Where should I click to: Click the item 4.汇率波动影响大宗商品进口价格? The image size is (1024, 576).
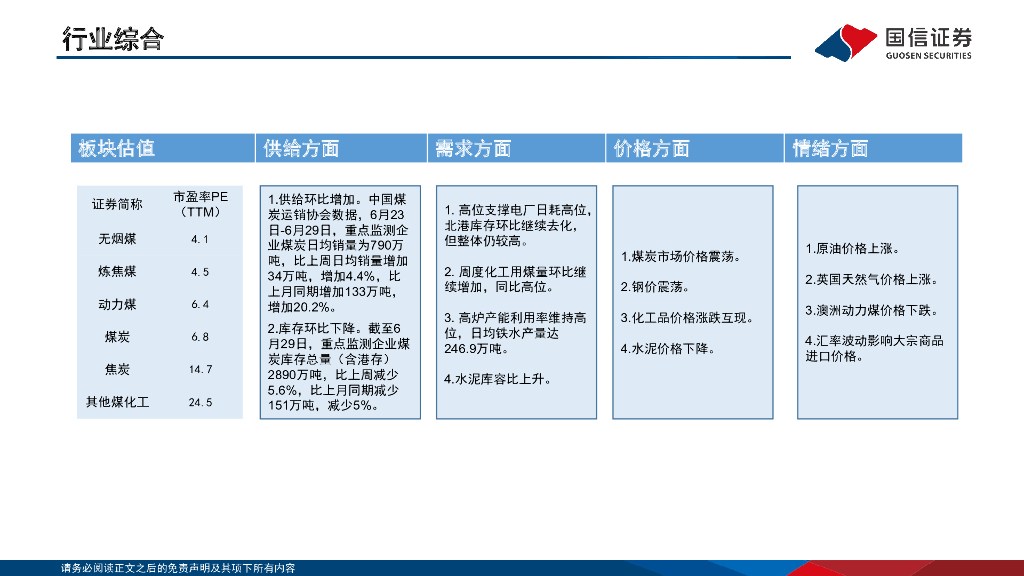874,349
